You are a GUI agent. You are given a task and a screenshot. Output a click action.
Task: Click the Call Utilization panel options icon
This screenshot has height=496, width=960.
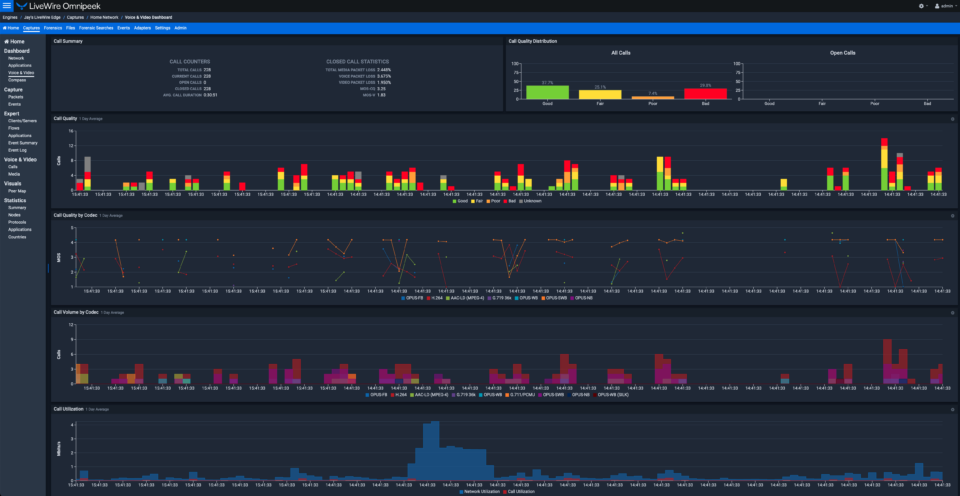point(951,409)
